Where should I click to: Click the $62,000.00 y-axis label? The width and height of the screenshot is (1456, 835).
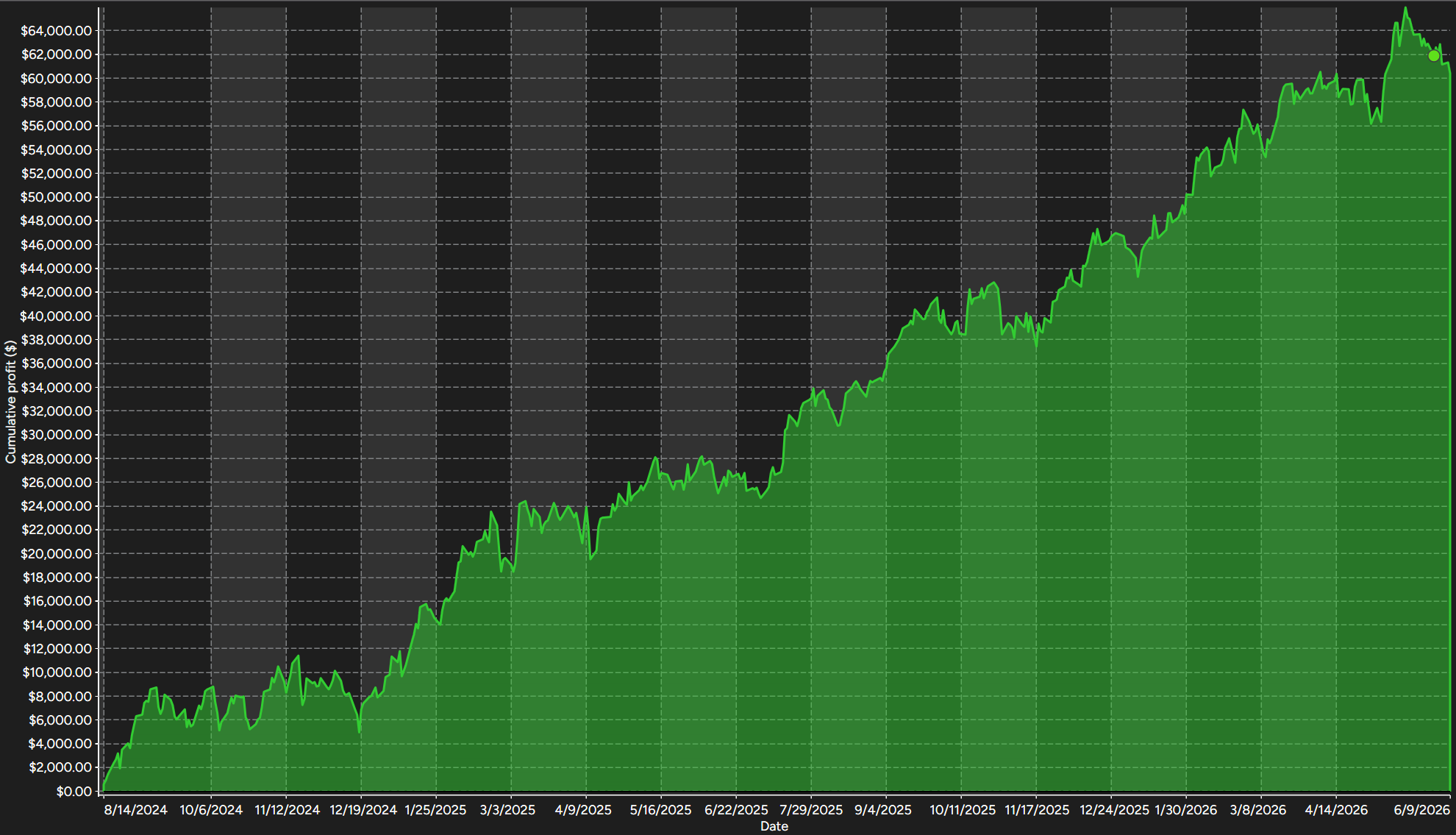(57, 54)
